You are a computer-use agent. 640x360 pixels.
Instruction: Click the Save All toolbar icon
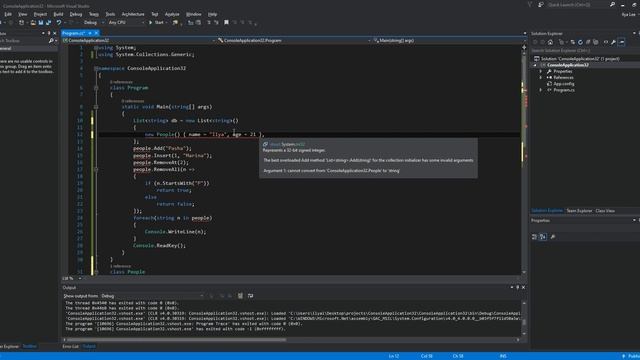48,22
